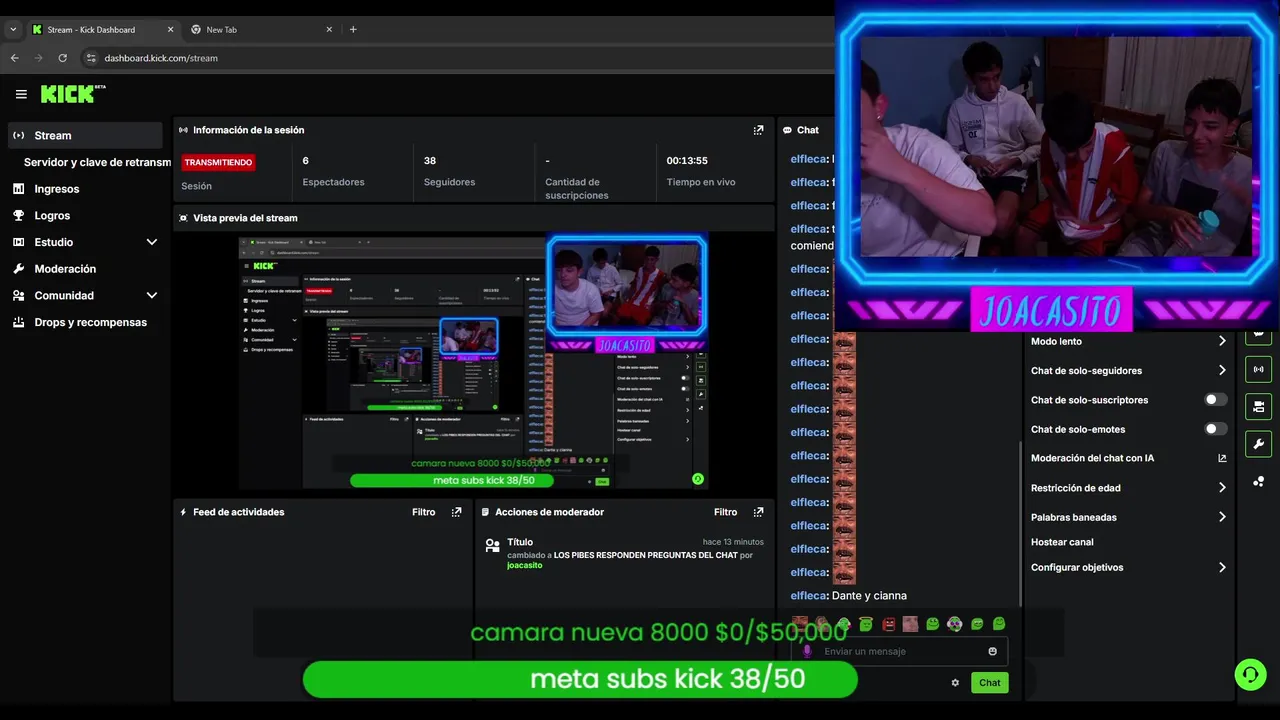Click the chat panel scrollbar

tap(1020, 522)
